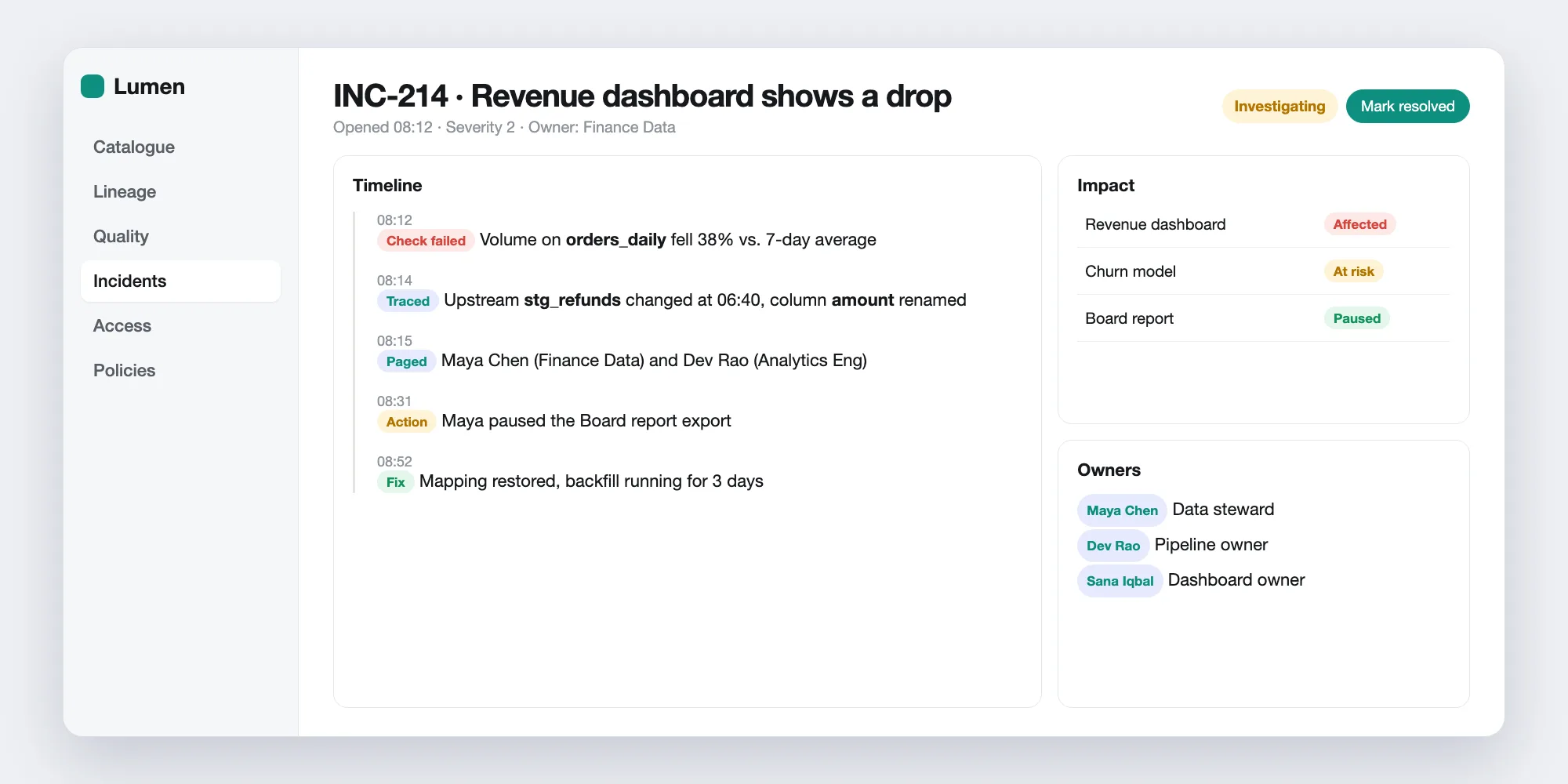Click the Action tag at 08:31
The image size is (1568, 784).
(406, 422)
